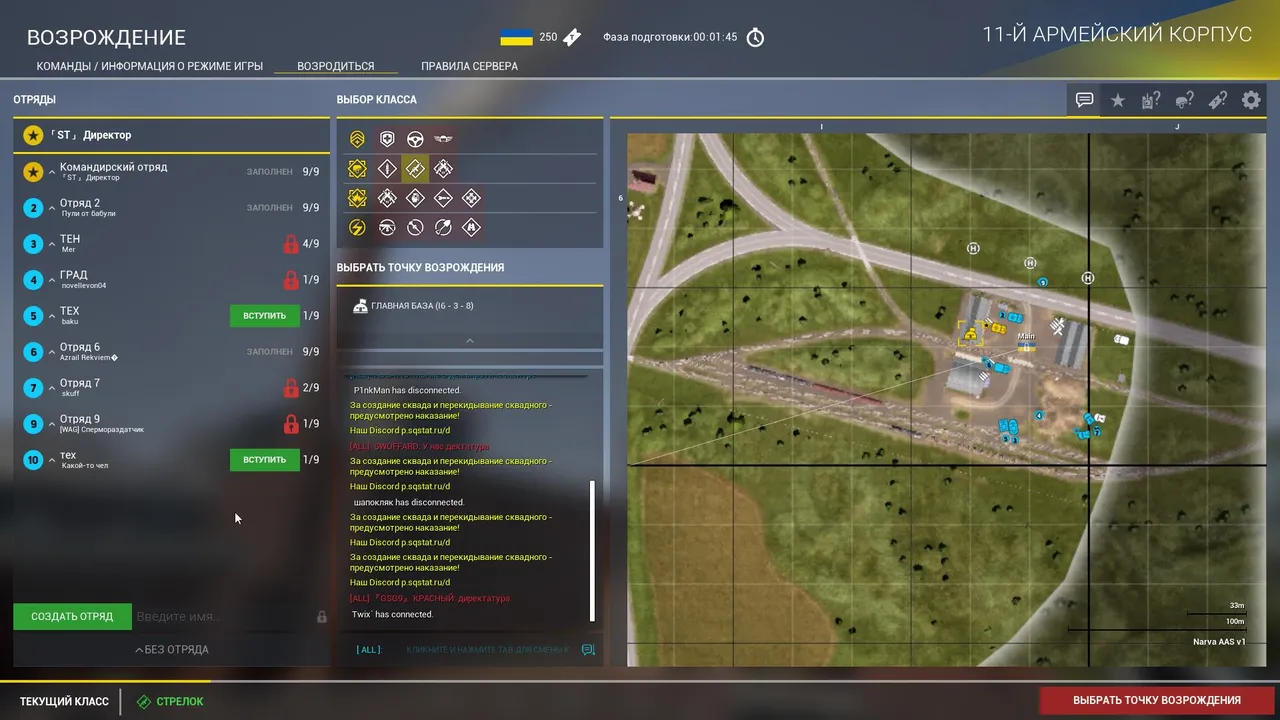Select the ГЛАВНАЯ БАЗА spawn point
Viewport: 1280px width, 720px height.
click(470, 306)
